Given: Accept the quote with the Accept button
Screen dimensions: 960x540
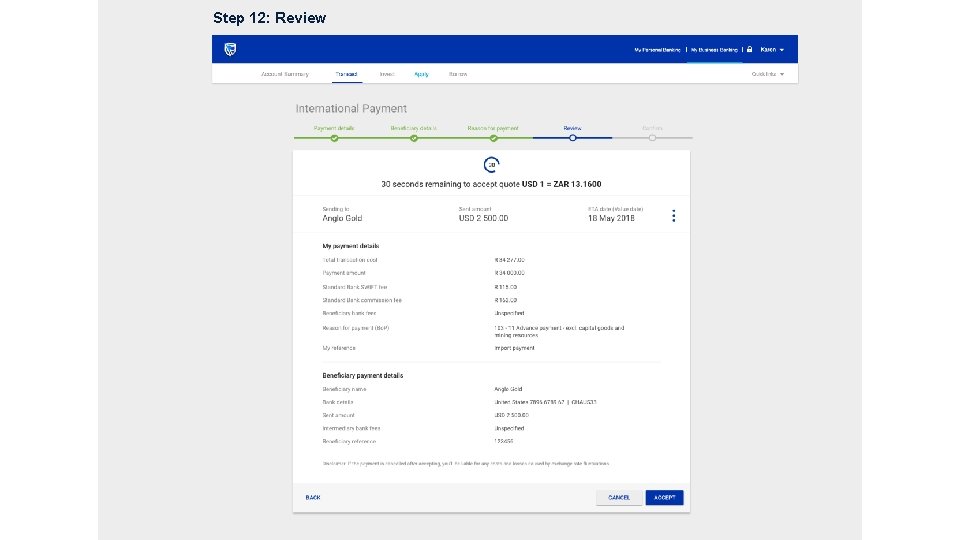Looking at the screenshot, I should [x=664, y=498].
